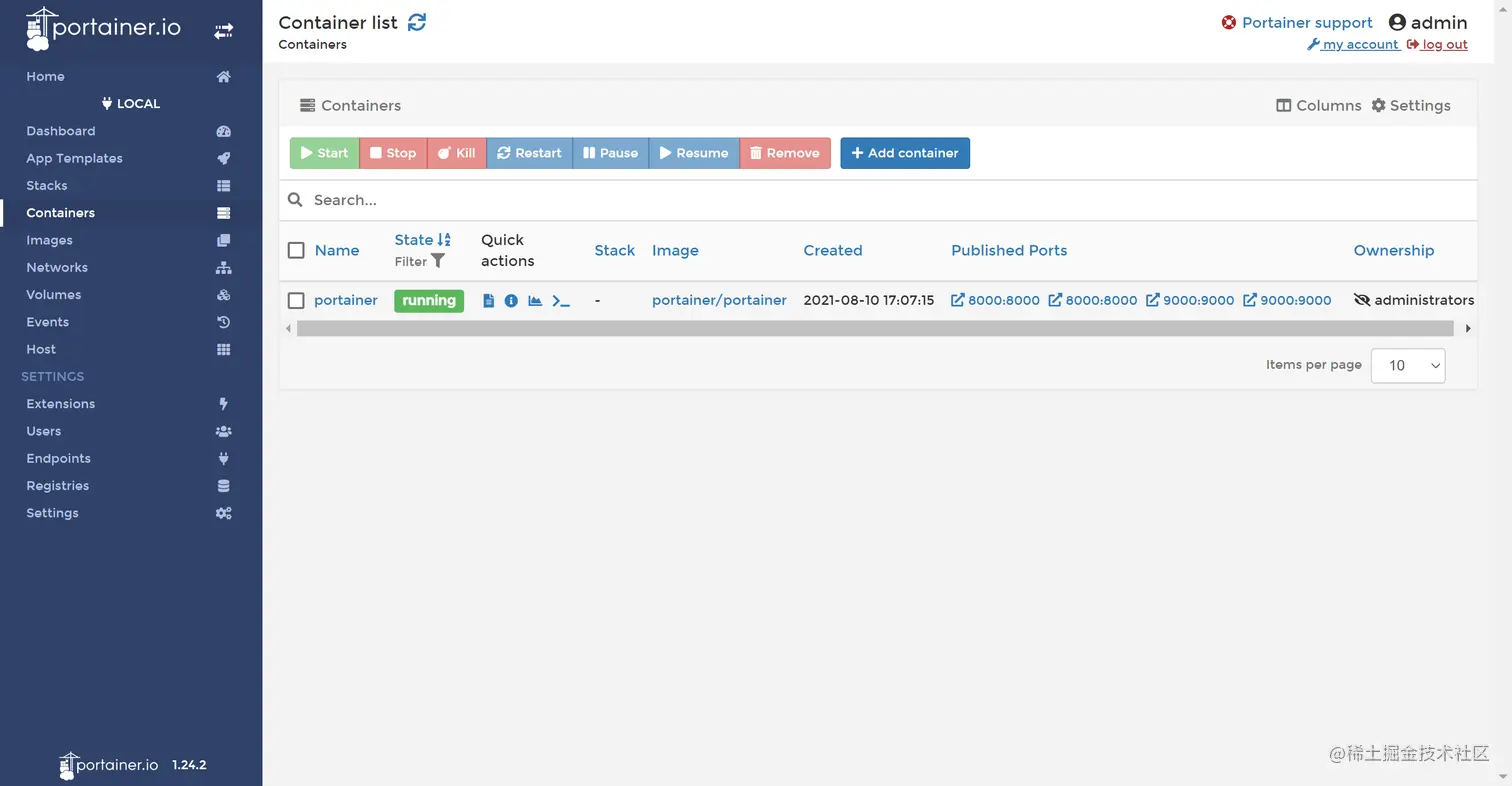The height and width of the screenshot is (786, 1512).
Task: Open console icon for portainer container
Action: tap(561, 300)
